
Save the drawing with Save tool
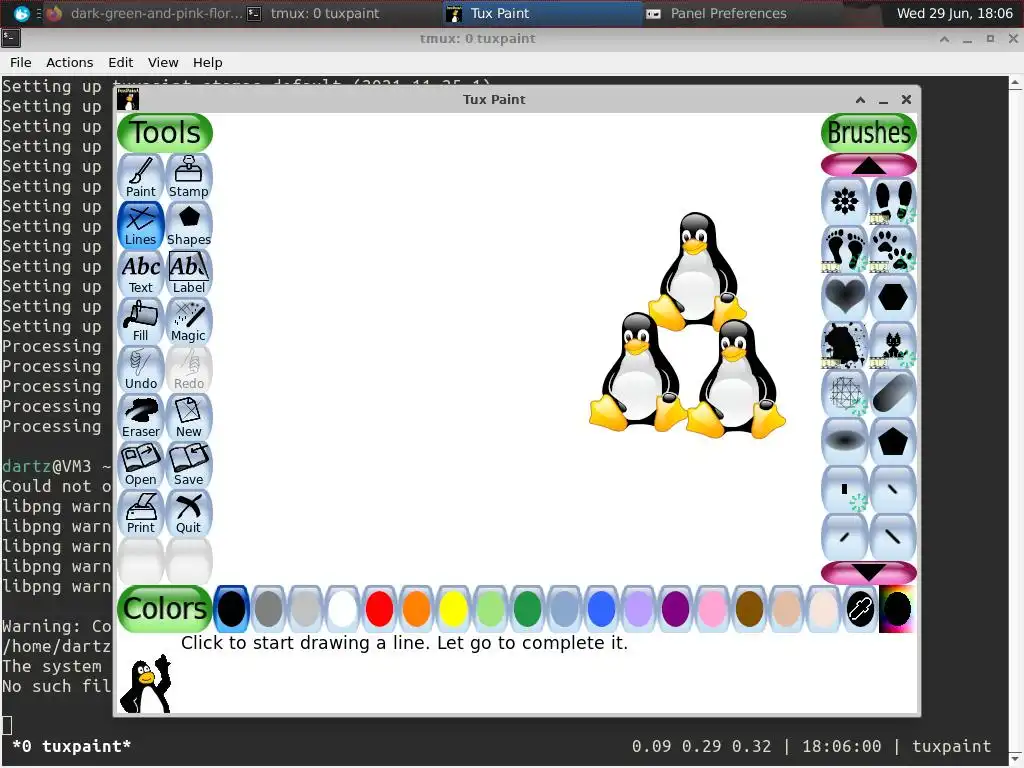click(189, 464)
